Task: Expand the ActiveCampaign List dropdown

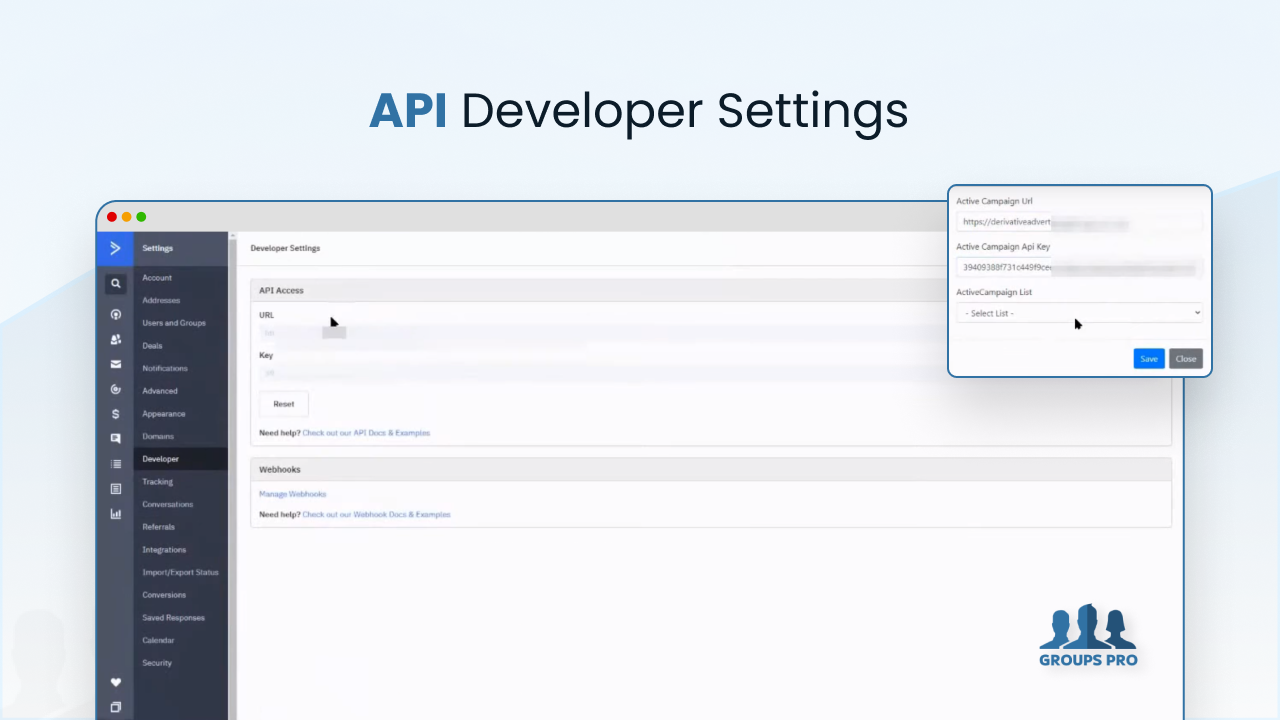Action: [1079, 313]
